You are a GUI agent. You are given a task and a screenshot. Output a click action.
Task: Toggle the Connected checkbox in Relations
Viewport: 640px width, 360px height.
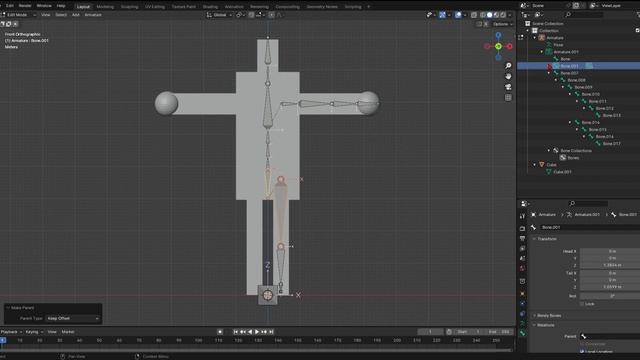(582, 344)
